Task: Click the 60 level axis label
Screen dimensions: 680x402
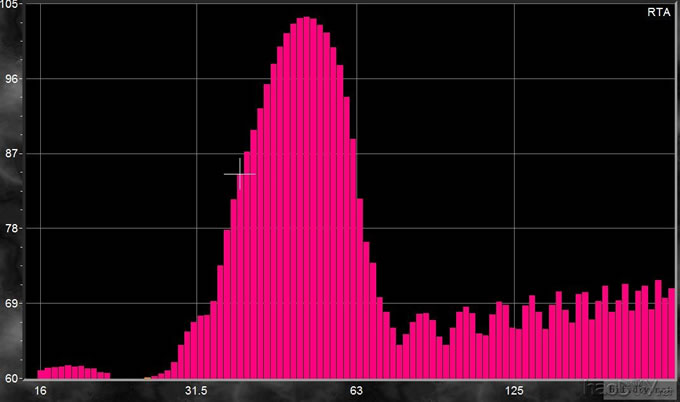Action: (x=16, y=378)
